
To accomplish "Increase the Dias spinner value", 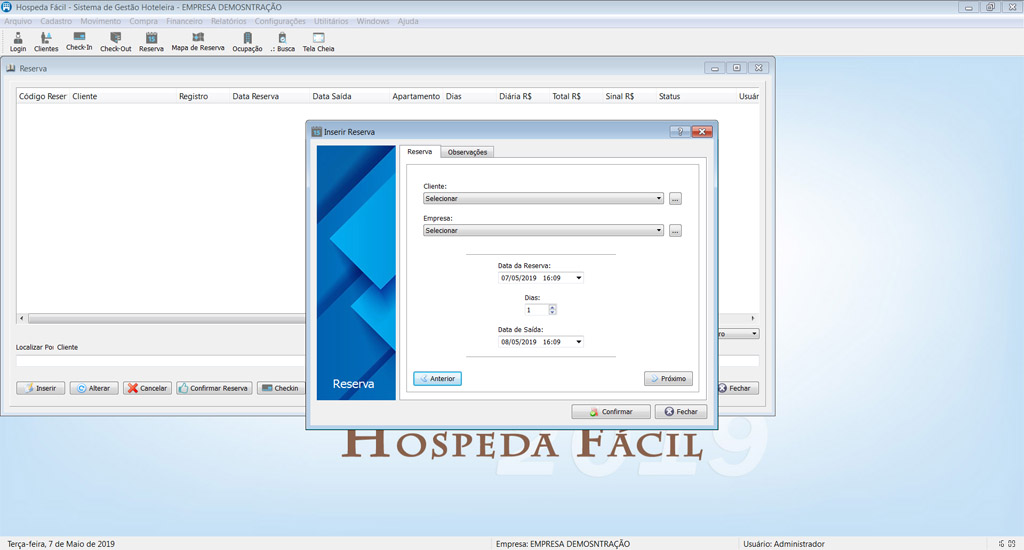I will pyautogui.click(x=552, y=308).
